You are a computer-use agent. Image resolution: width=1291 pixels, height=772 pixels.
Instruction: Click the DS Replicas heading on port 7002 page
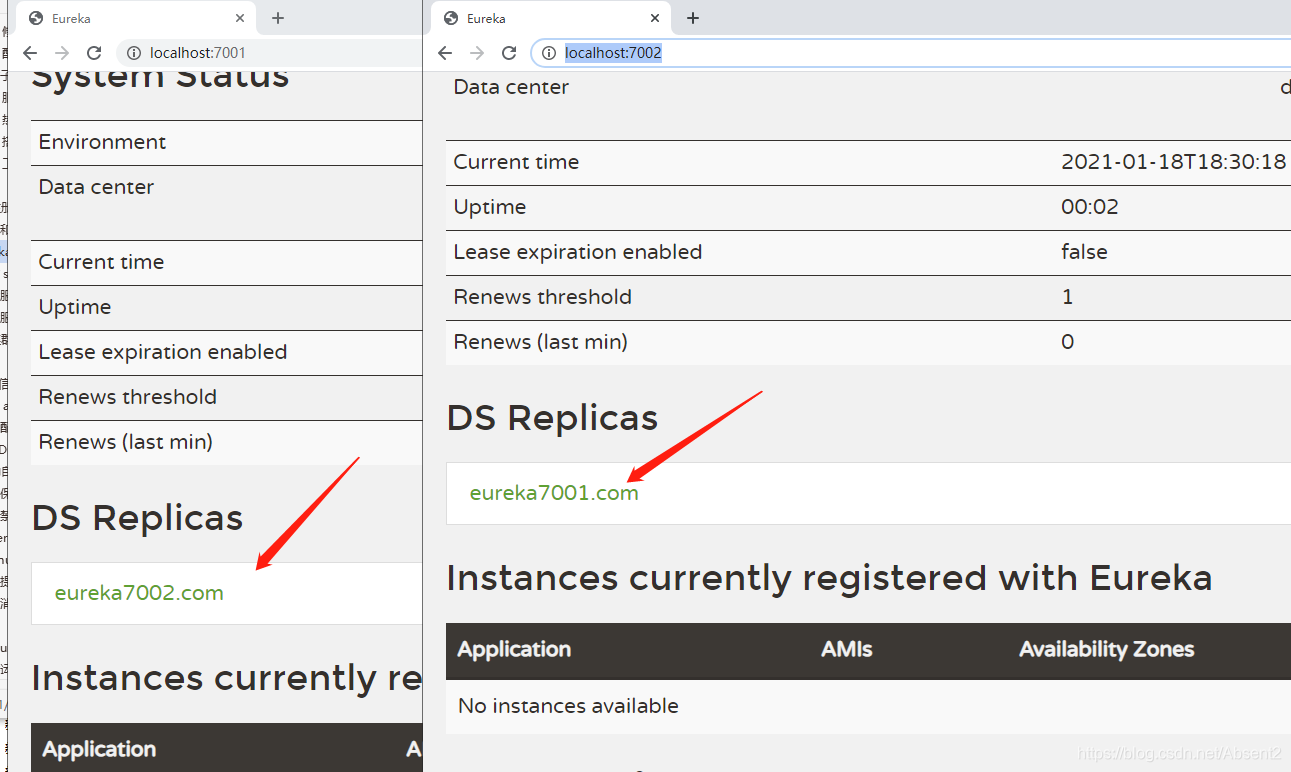click(553, 418)
